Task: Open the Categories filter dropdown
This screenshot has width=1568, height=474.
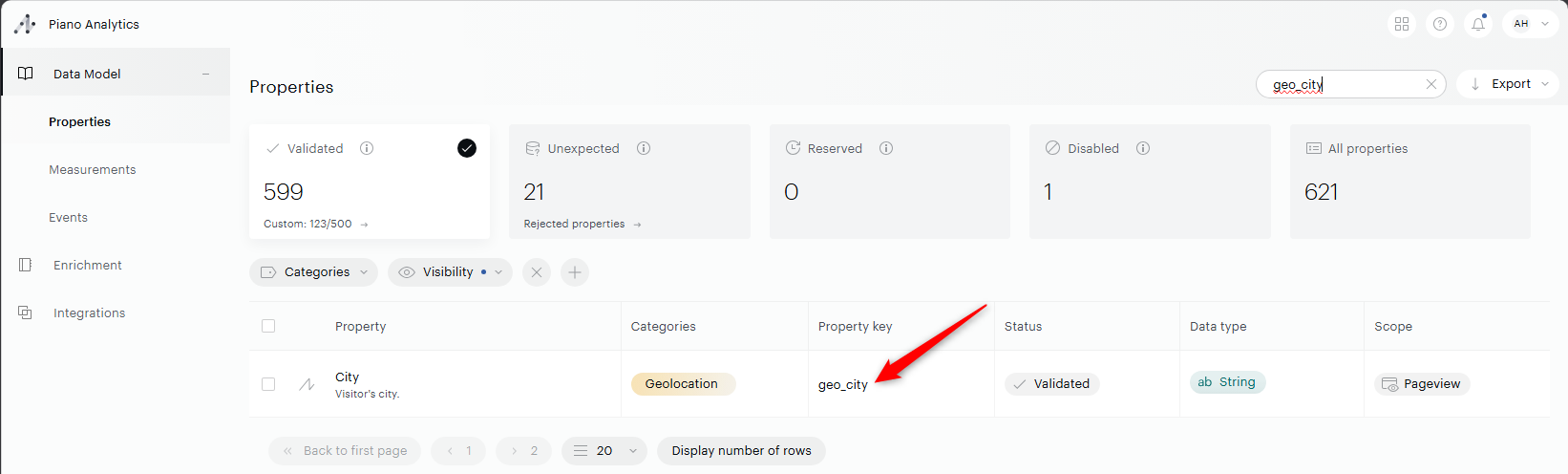Action: click(x=313, y=272)
